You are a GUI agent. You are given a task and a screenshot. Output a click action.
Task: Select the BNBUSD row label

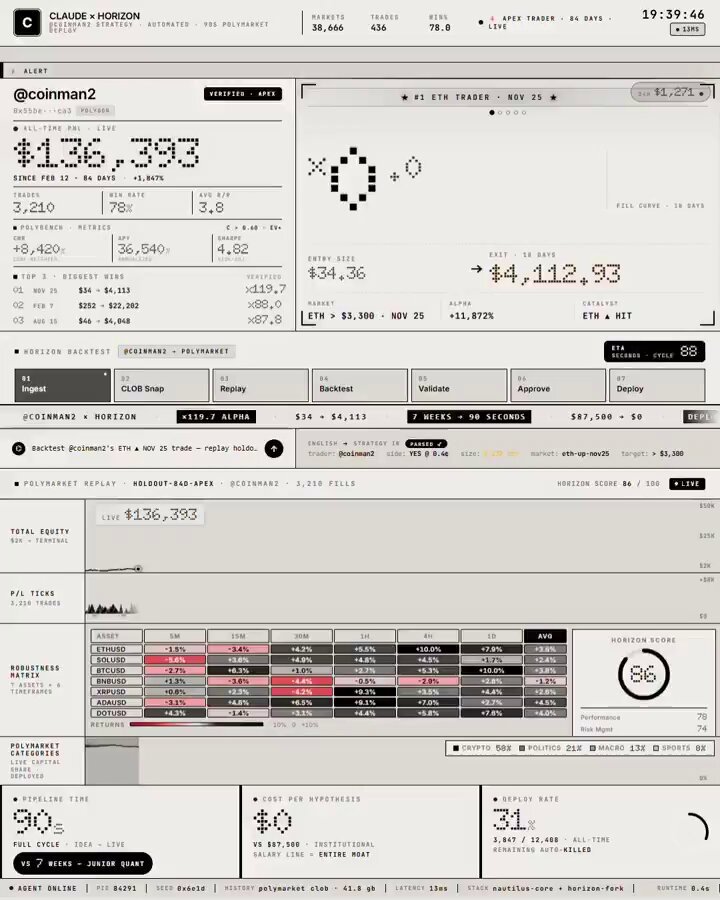point(117,681)
